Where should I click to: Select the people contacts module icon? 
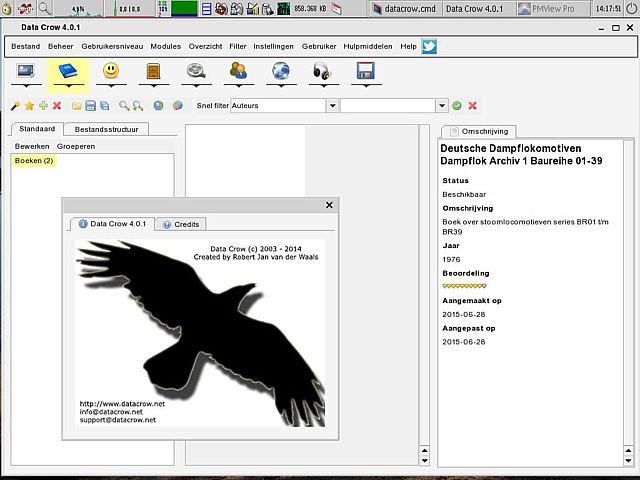pos(238,72)
